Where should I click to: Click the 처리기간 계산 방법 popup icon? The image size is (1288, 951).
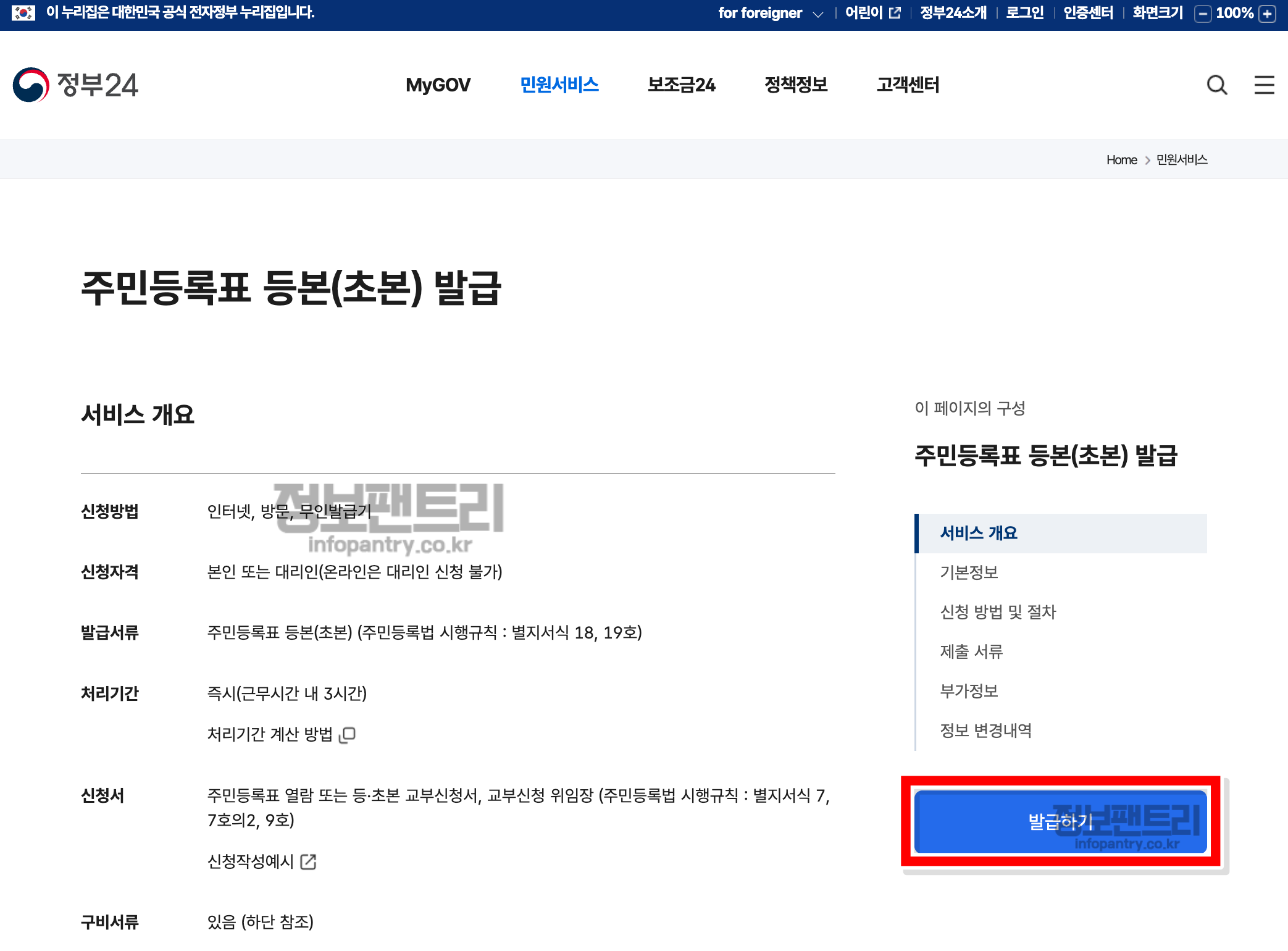point(348,734)
